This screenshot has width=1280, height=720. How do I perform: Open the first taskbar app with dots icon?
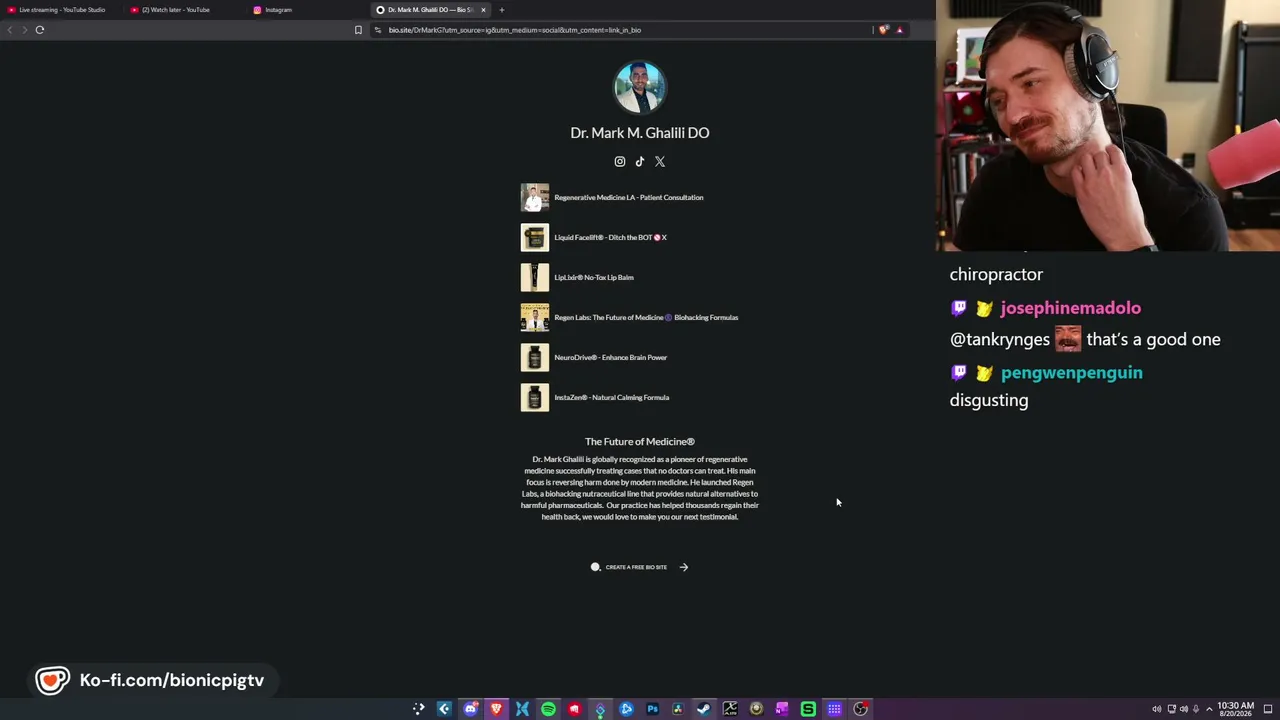click(x=418, y=709)
